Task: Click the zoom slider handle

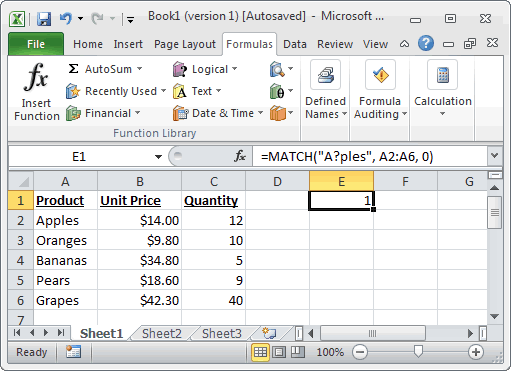Action: [418, 351]
